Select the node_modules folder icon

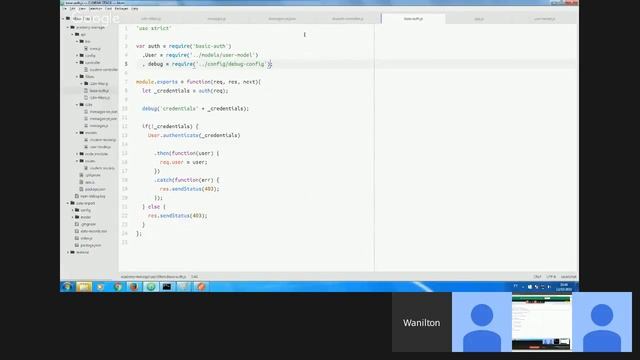click(82, 154)
